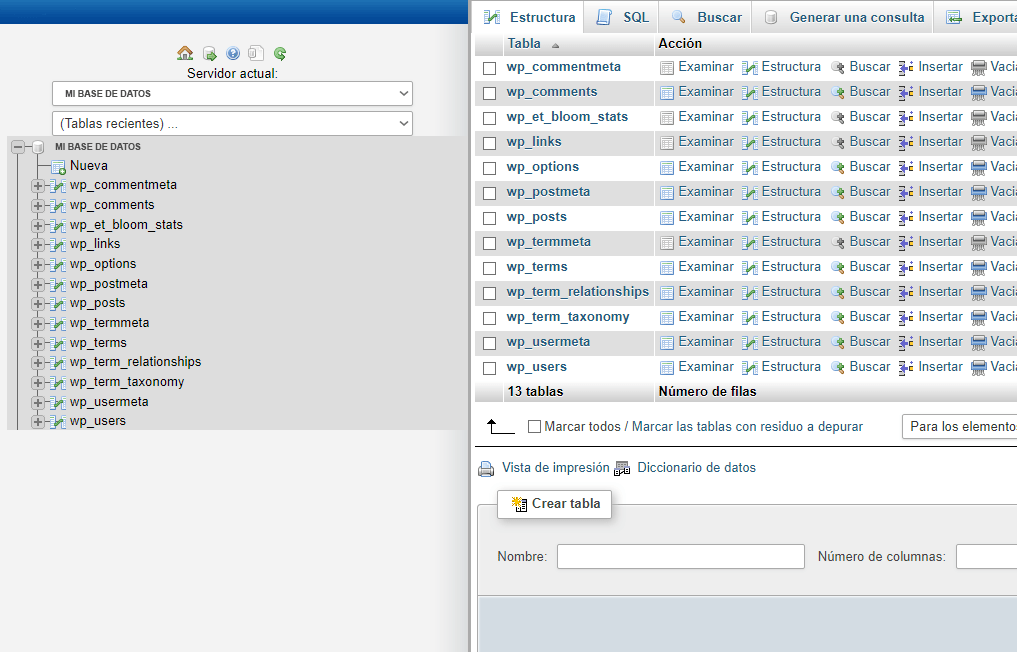1017x652 pixels.
Task: Open the Tablas recientes dropdown
Action: click(x=232, y=124)
